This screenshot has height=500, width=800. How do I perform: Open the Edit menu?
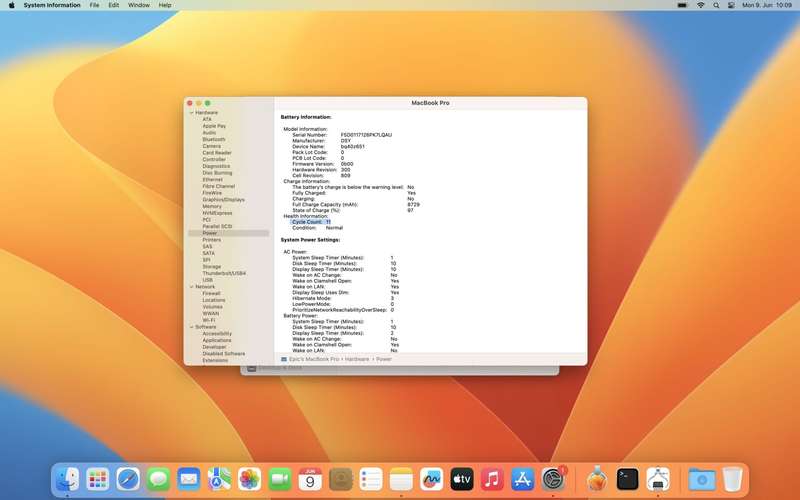pos(113,5)
